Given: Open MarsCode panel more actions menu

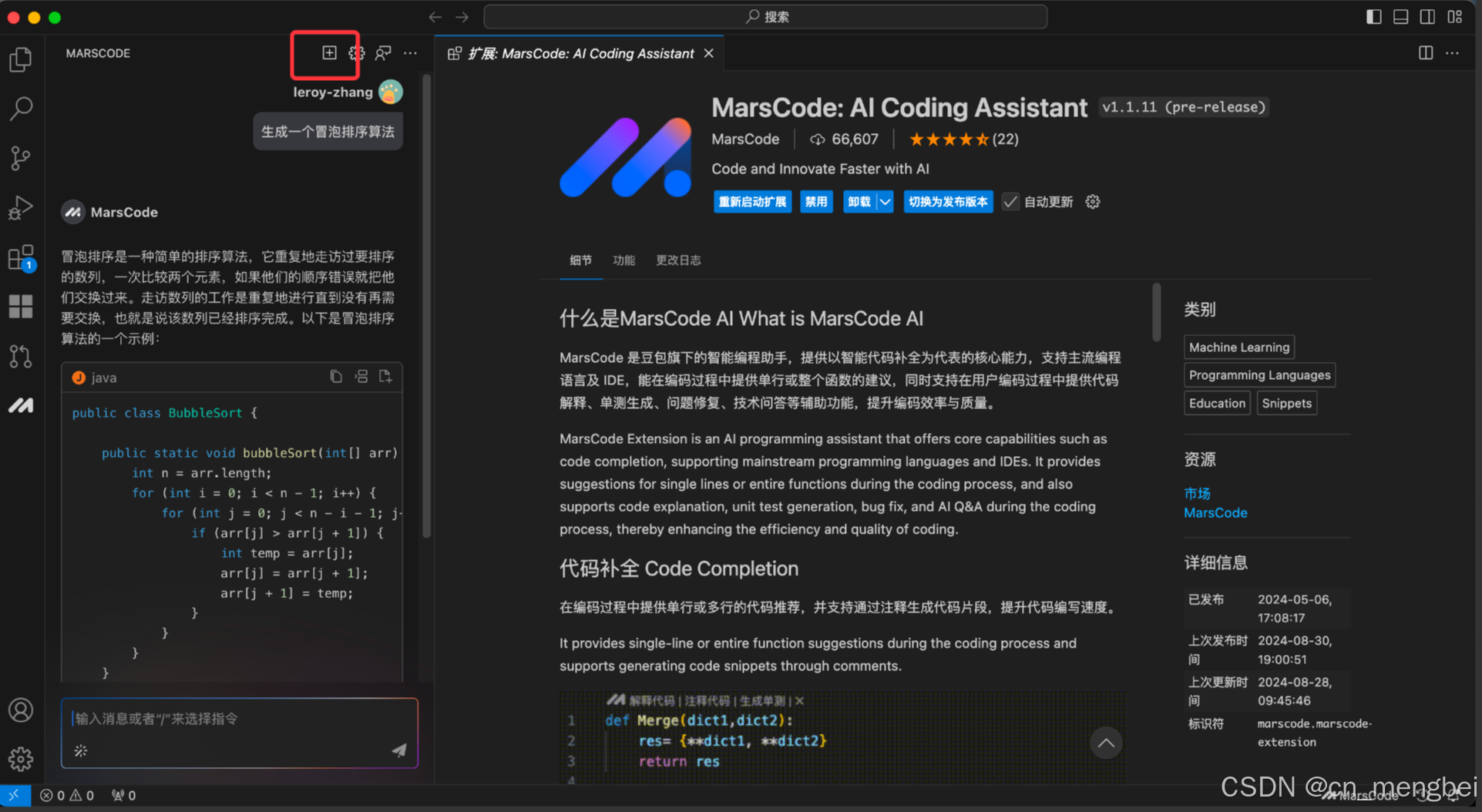Looking at the screenshot, I should pyautogui.click(x=410, y=52).
